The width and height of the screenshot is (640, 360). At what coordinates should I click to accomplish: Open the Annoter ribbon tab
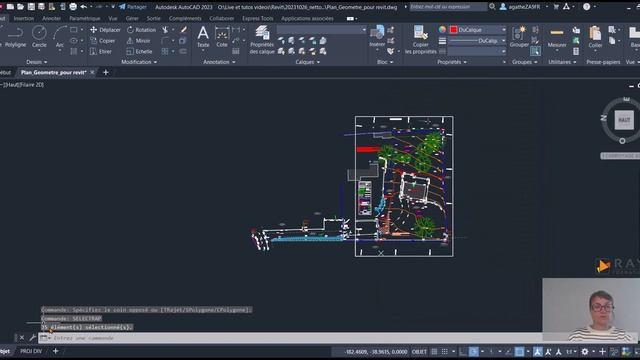51,18
